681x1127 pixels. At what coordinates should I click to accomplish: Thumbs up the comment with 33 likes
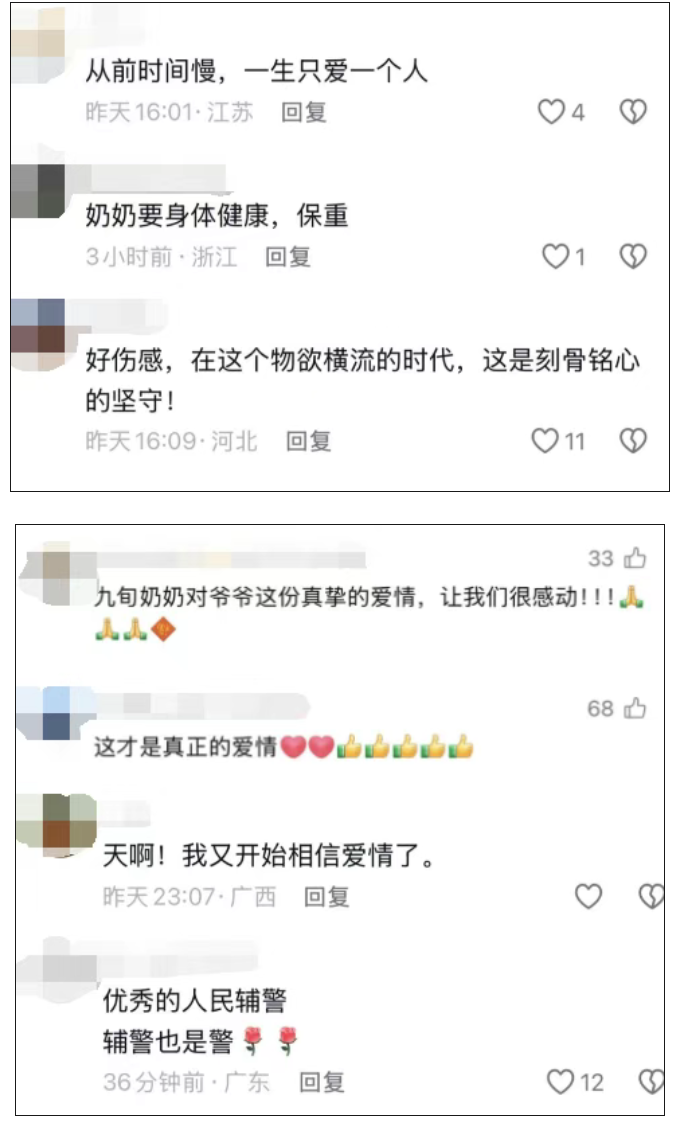635,558
